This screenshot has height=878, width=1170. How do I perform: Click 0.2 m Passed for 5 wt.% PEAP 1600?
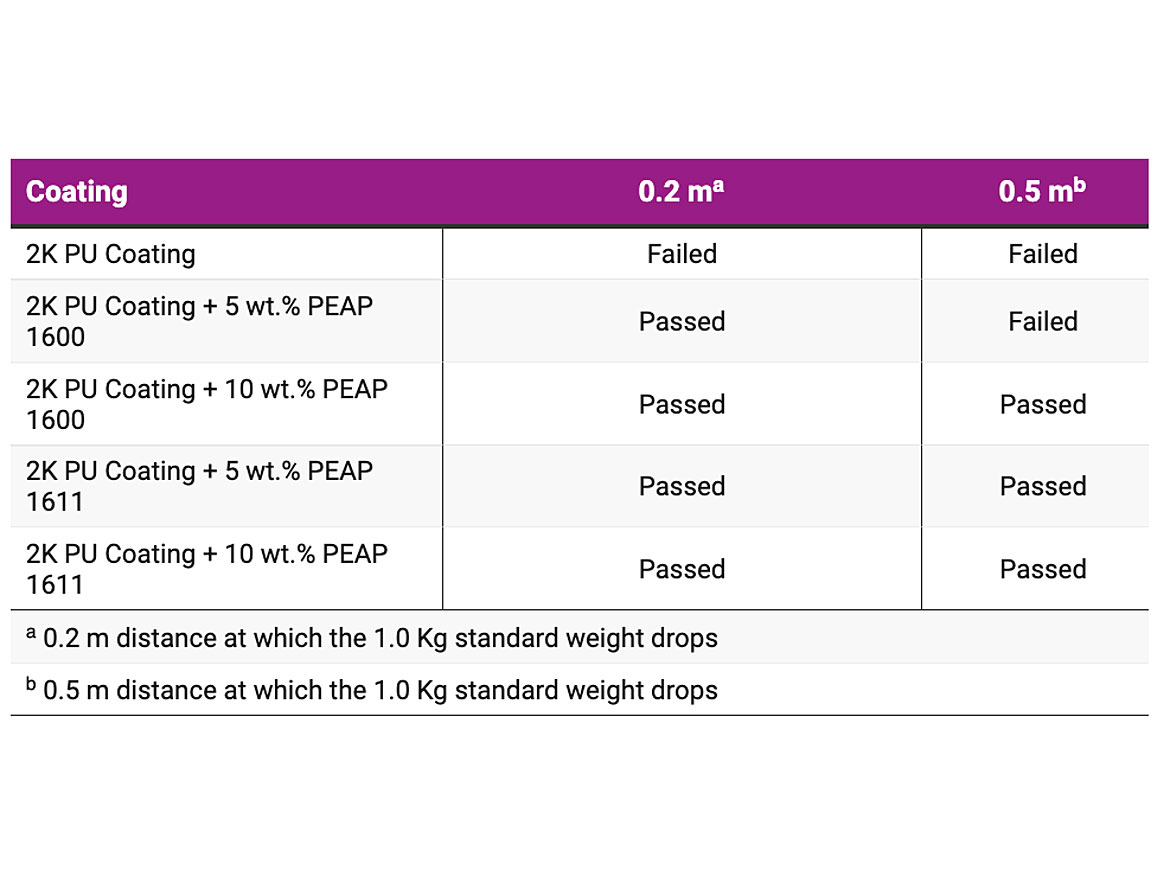point(682,321)
